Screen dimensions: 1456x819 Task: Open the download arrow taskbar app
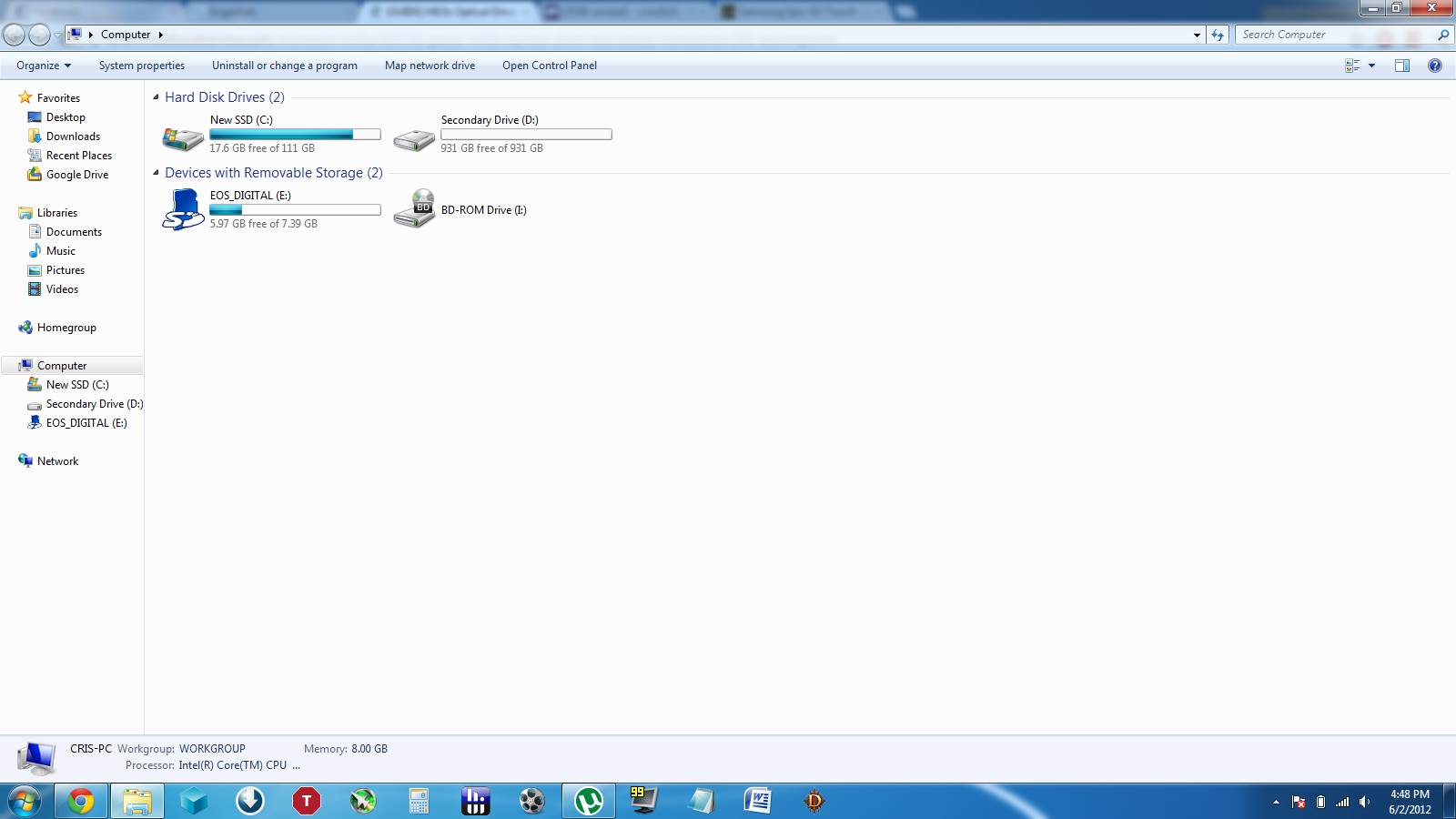coord(250,802)
